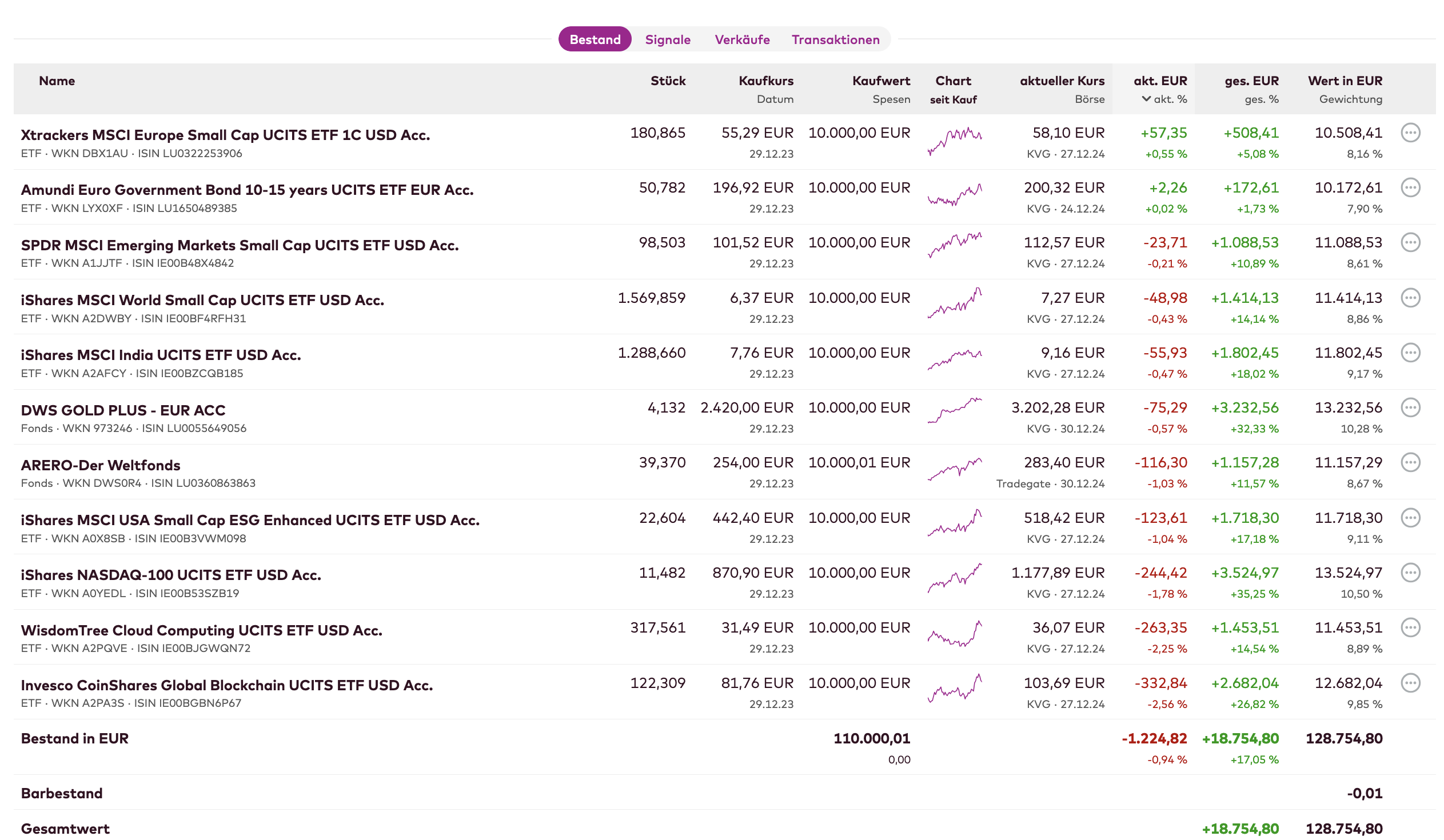This screenshot has width=1444, height=840.
Task: Switch to the Verkäufe tab
Action: click(742, 39)
